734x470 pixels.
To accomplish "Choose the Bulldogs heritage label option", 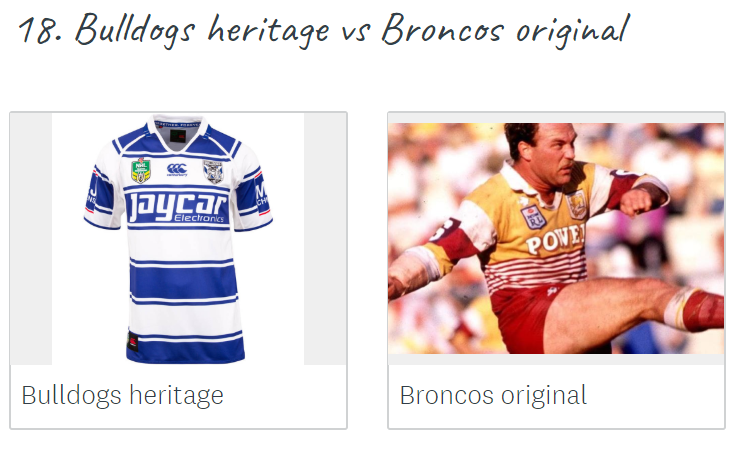I will pos(123,396).
